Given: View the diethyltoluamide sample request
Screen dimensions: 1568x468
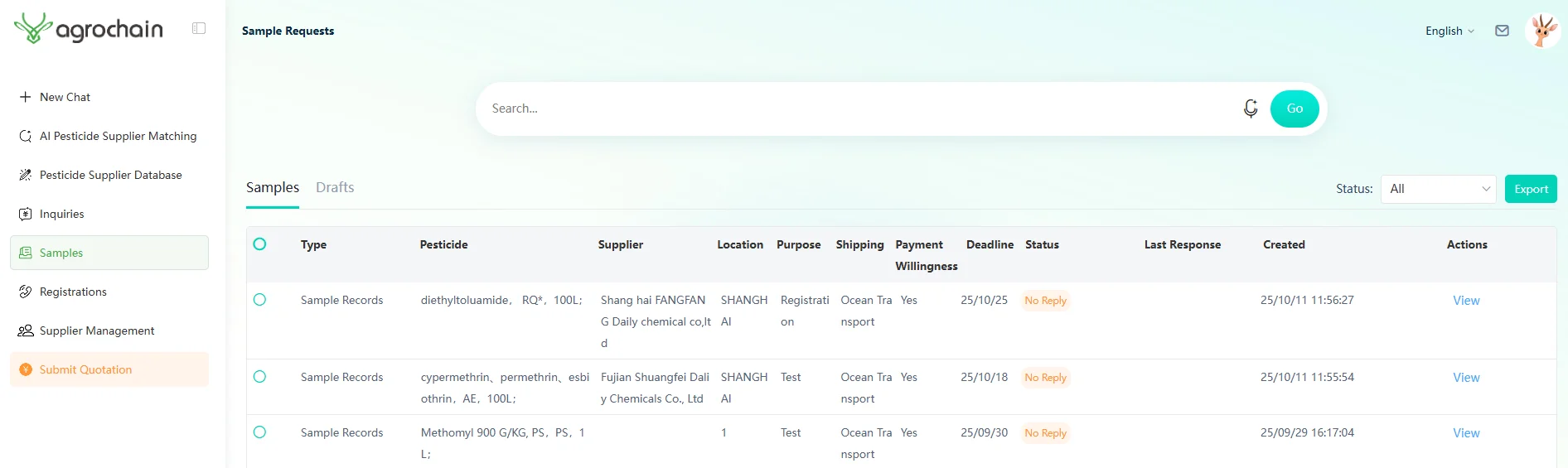Looking at the screenshot, I should pos(1466,301).
